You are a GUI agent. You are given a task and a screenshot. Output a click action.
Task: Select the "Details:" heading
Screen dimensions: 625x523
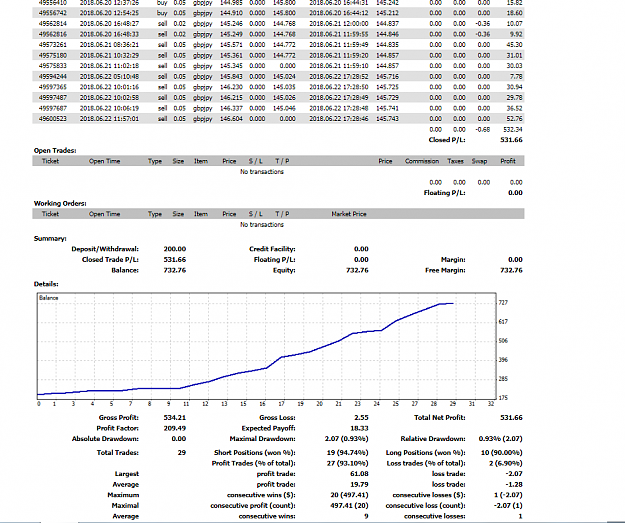pyautogui.click(x=46, y=284)
